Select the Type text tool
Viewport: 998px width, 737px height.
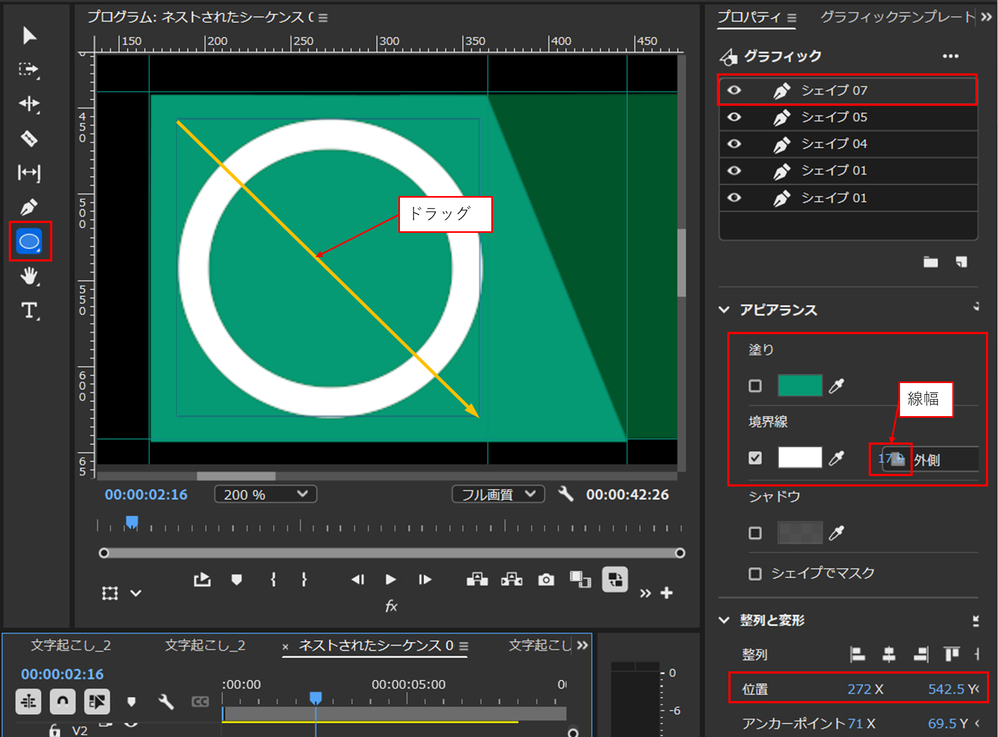[29, 311]
